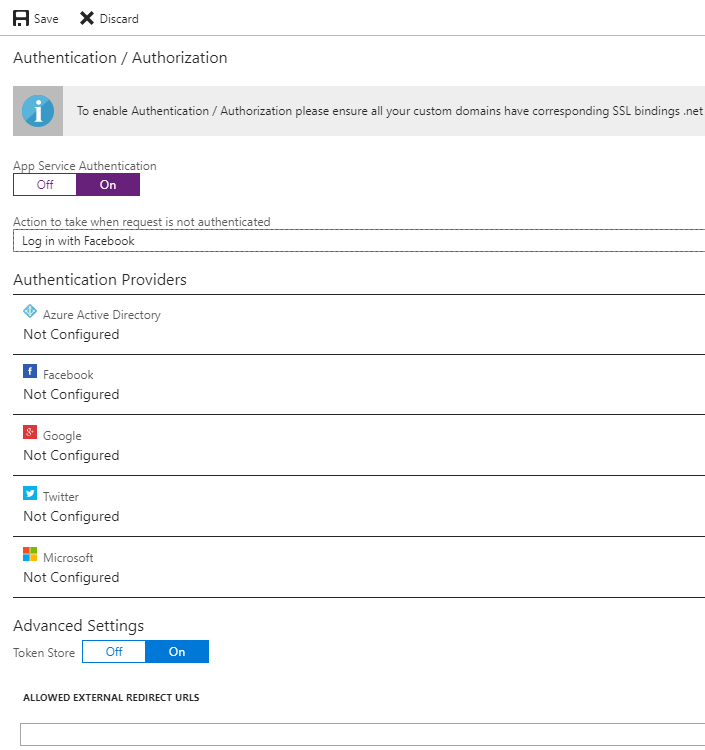
Task: Click the Twitter bird icon
Action: tap(30, 493)
